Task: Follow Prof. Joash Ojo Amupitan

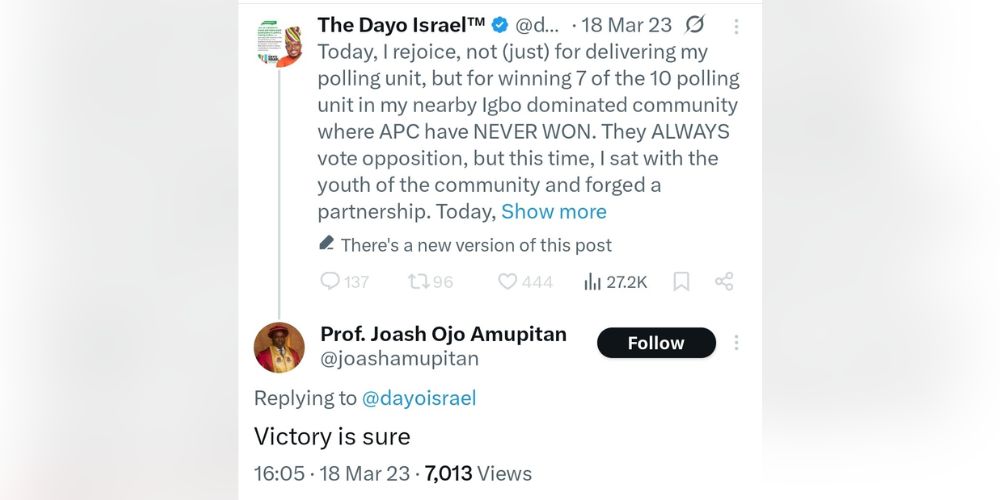Action: click(656, 343)
